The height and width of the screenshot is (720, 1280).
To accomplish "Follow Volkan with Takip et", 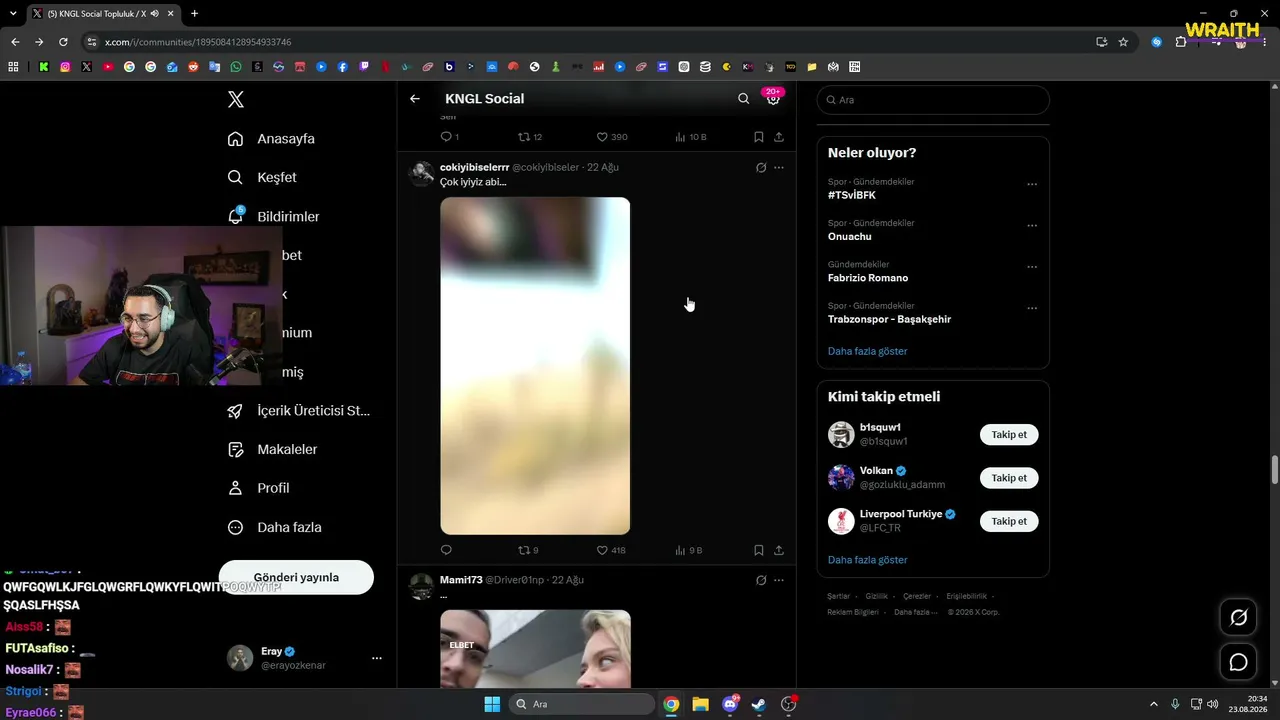I will tap(1009, 478).
